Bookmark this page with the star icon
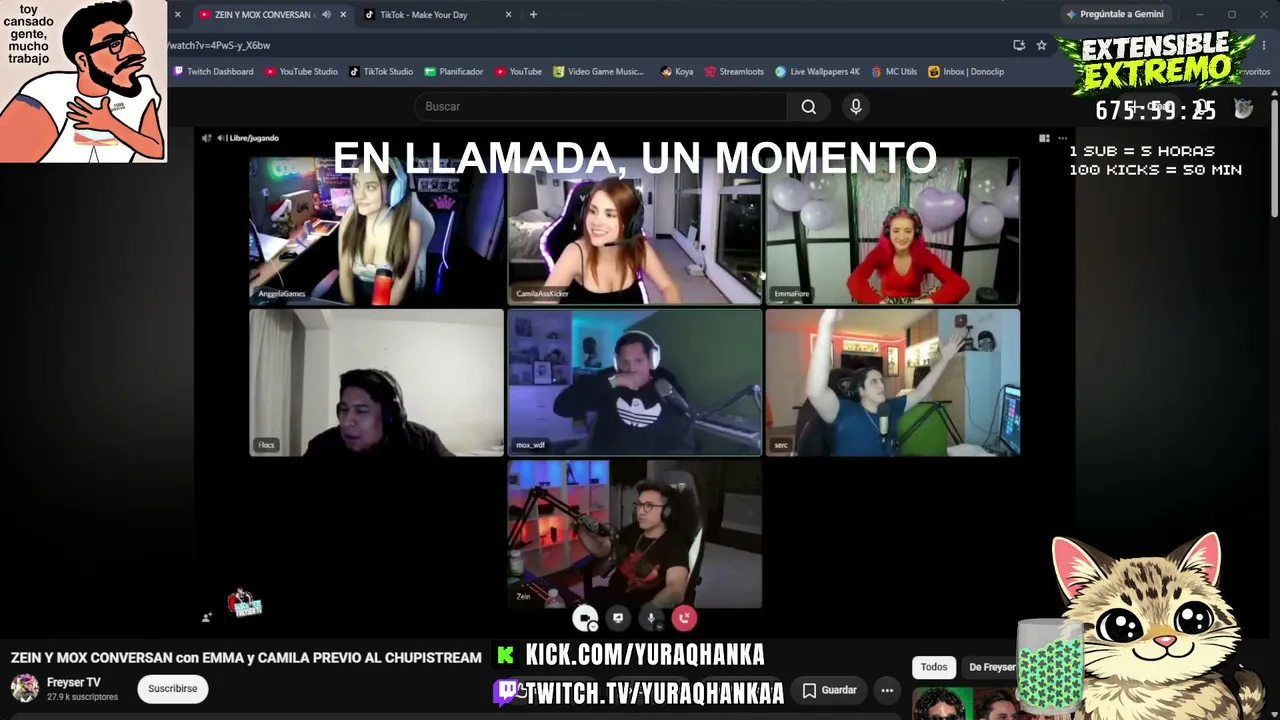The height and width of the screenshot is (720, 1280). tap(1041, 45)
